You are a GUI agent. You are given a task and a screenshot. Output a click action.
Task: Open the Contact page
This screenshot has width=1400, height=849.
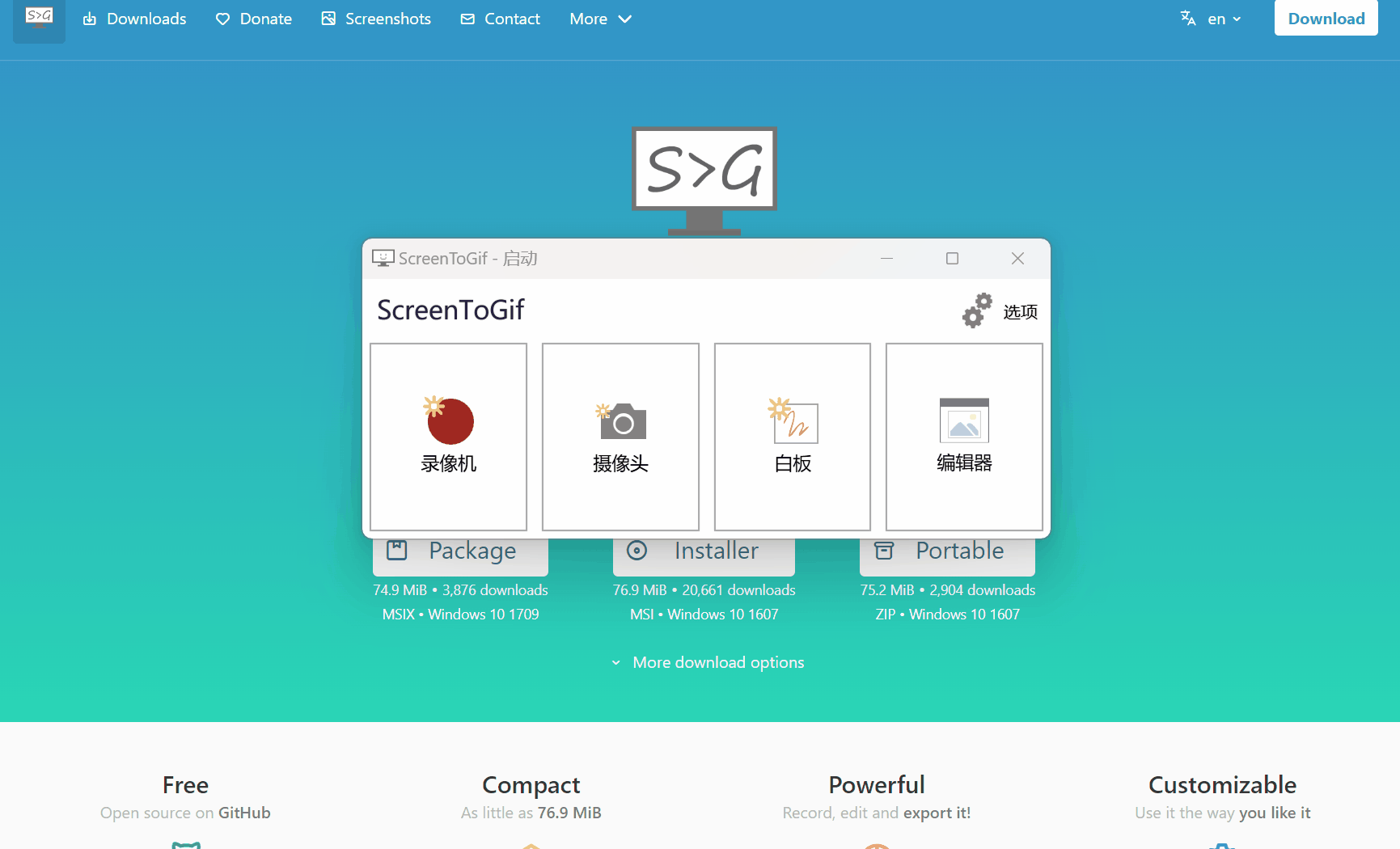500,19
